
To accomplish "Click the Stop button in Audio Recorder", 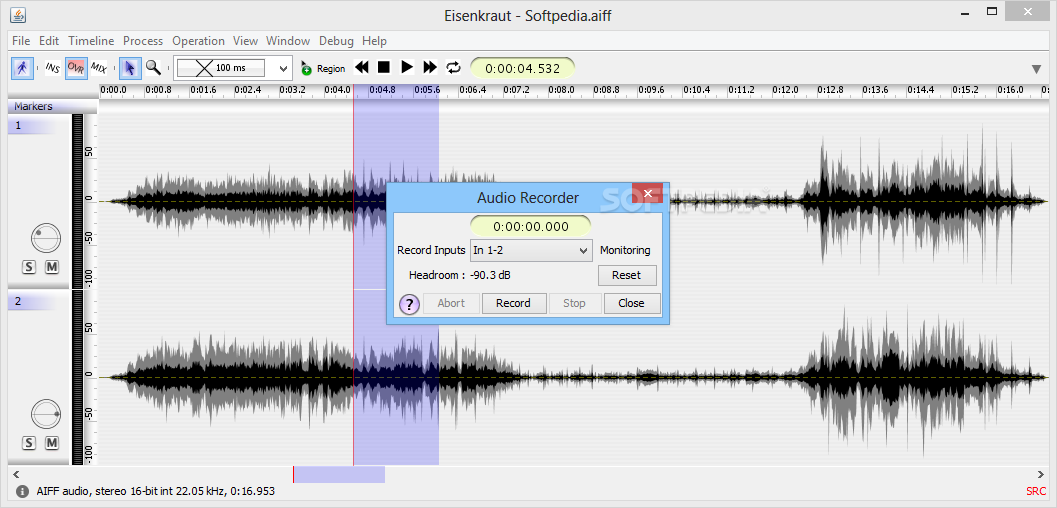I will point(574,303).
